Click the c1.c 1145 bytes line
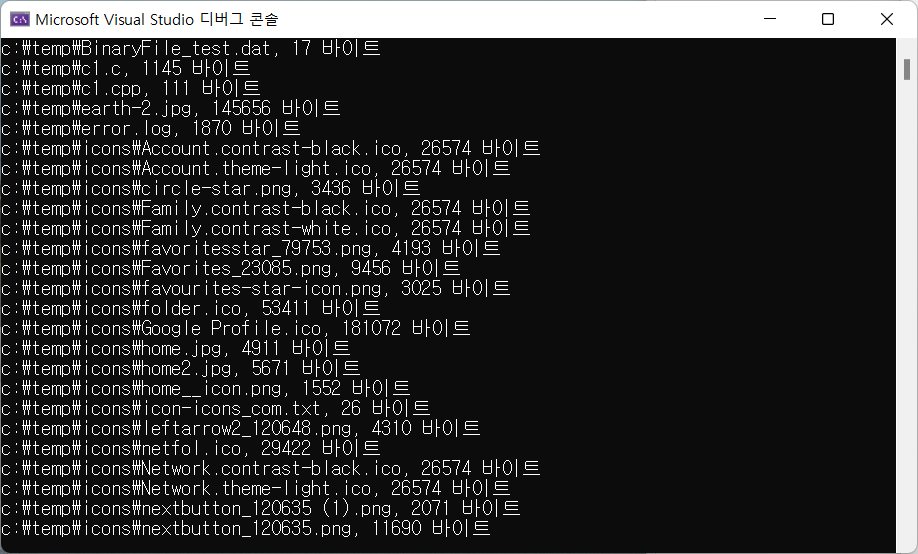 click(x=125, y=69)
